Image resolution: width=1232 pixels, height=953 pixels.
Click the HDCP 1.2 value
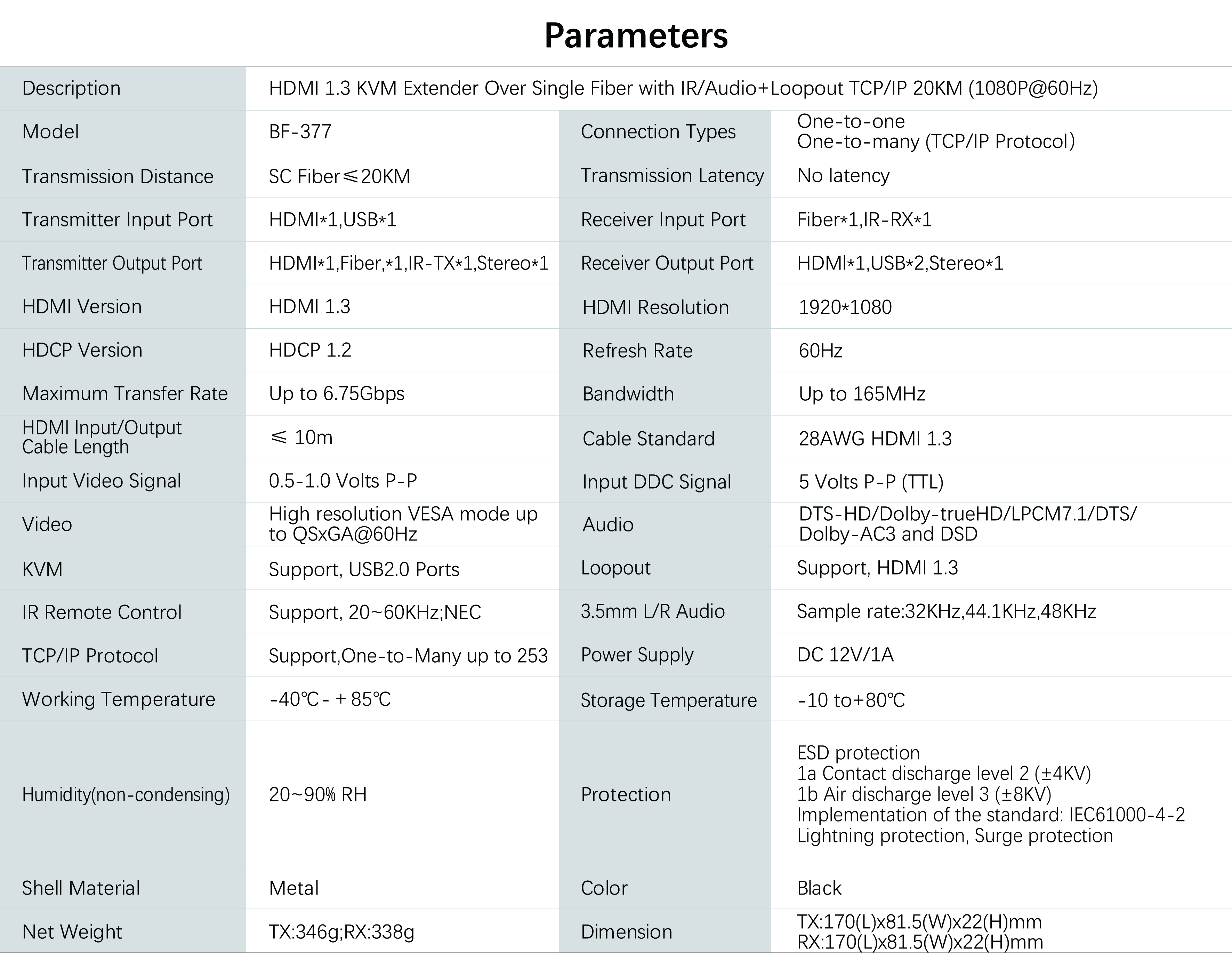point(310,350)
